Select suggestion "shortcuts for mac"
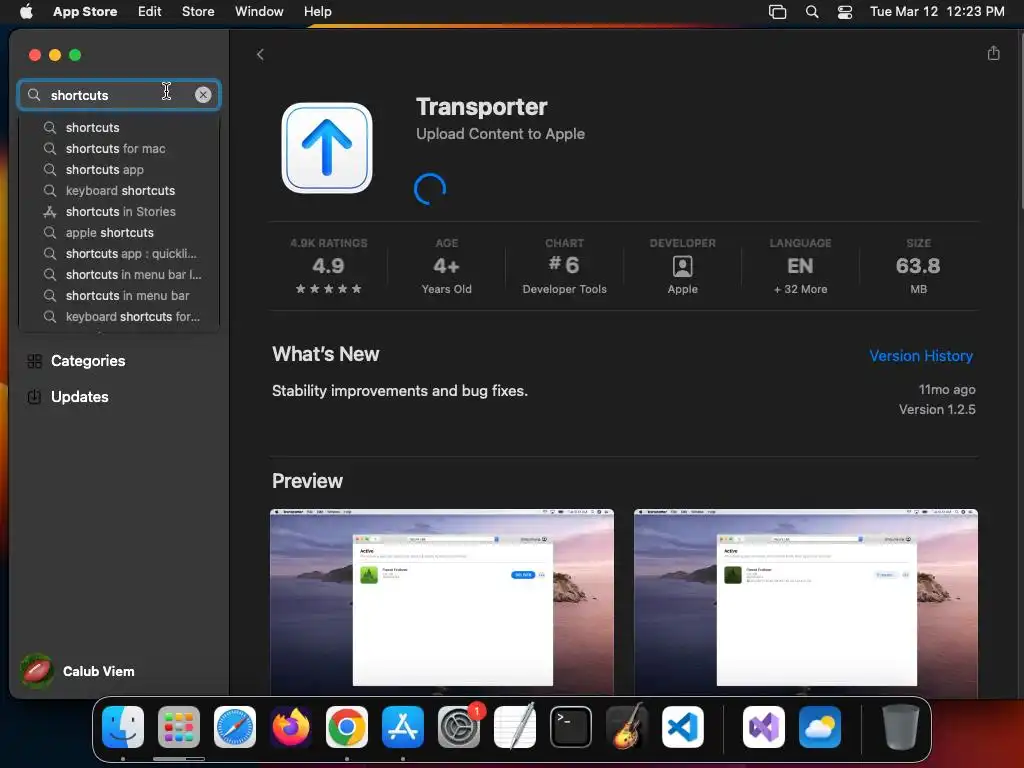Screen dimensions: 1024x768 click(x=120, y=148)
